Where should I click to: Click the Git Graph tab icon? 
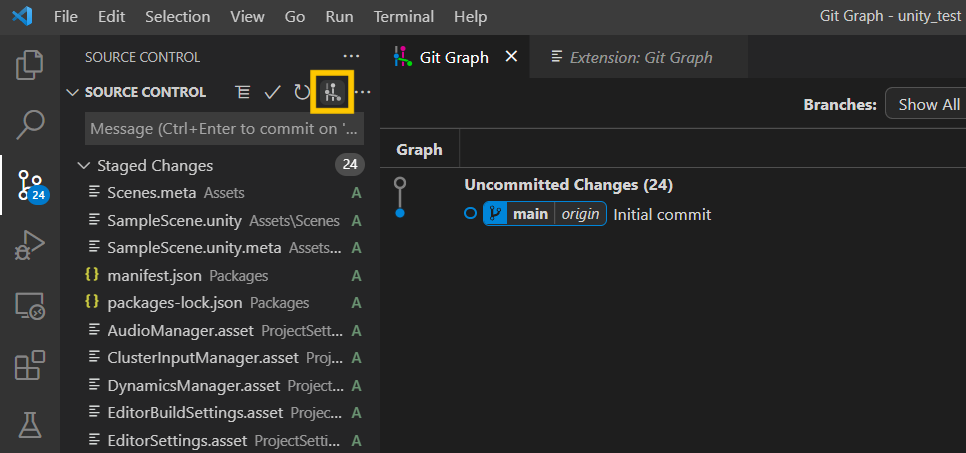pos(402,57)
